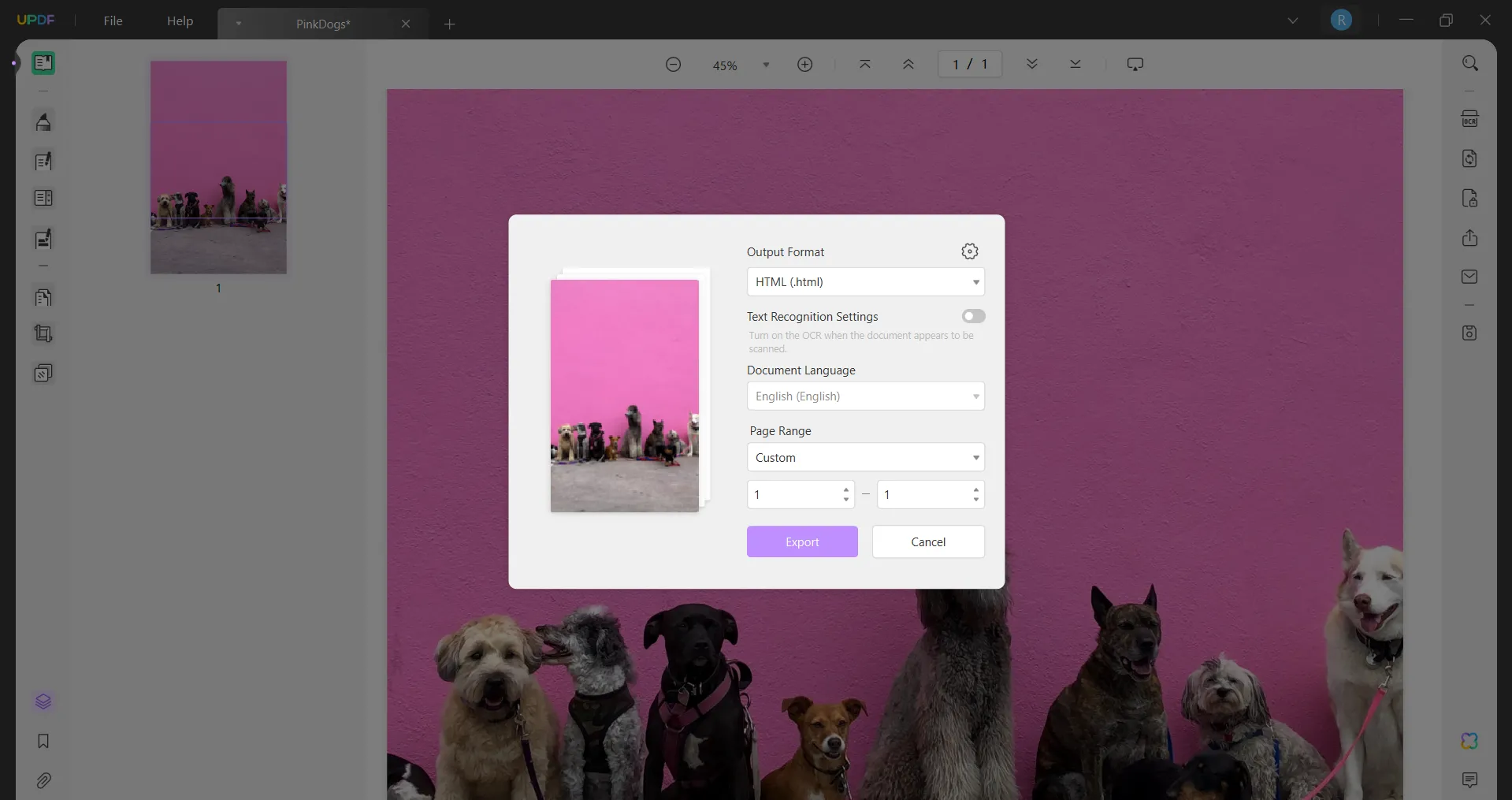Increase the page range start value
Screen dimensions: 1512x800
pos(845,489)
